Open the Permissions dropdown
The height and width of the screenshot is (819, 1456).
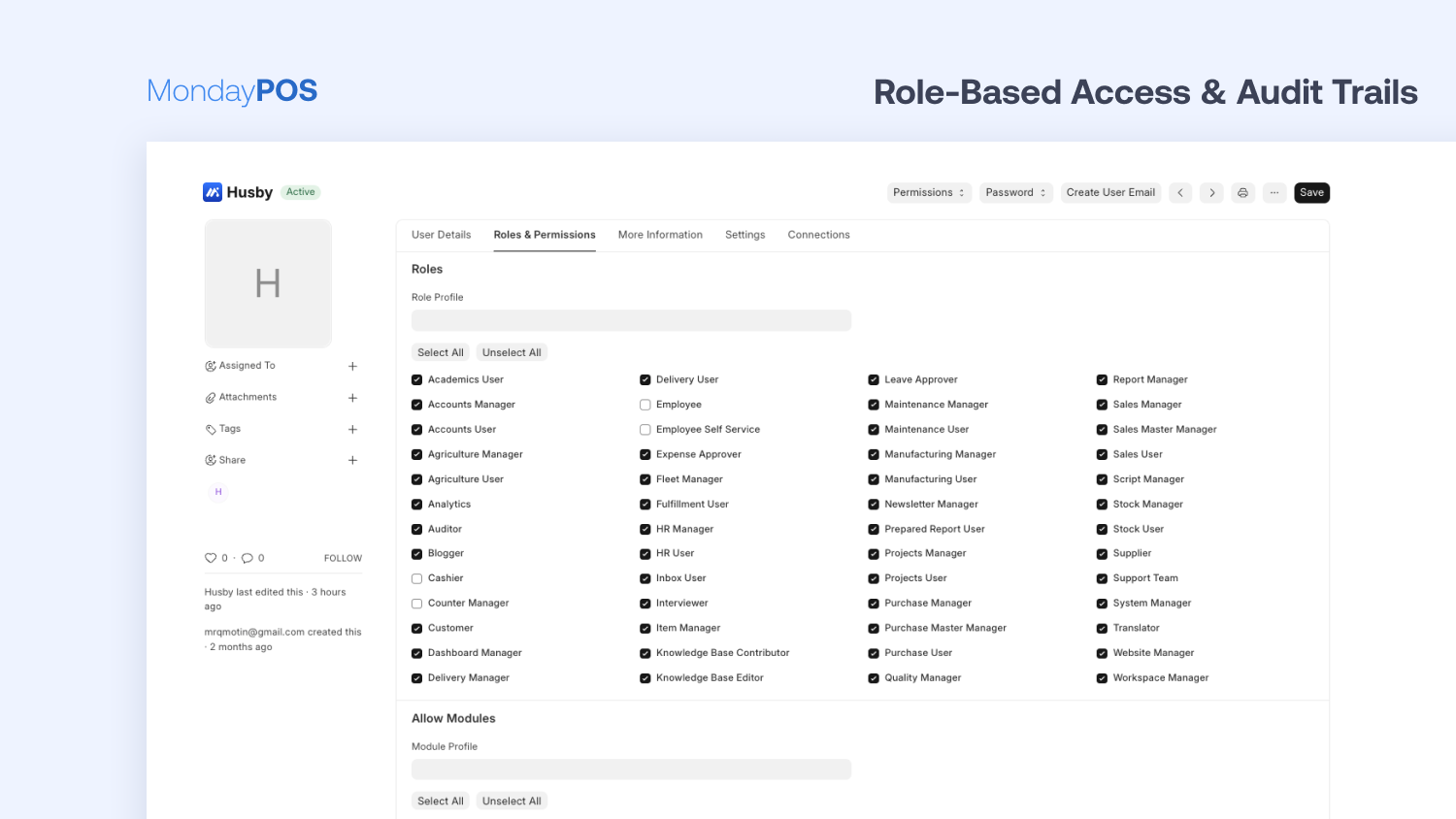click(929, 193)
